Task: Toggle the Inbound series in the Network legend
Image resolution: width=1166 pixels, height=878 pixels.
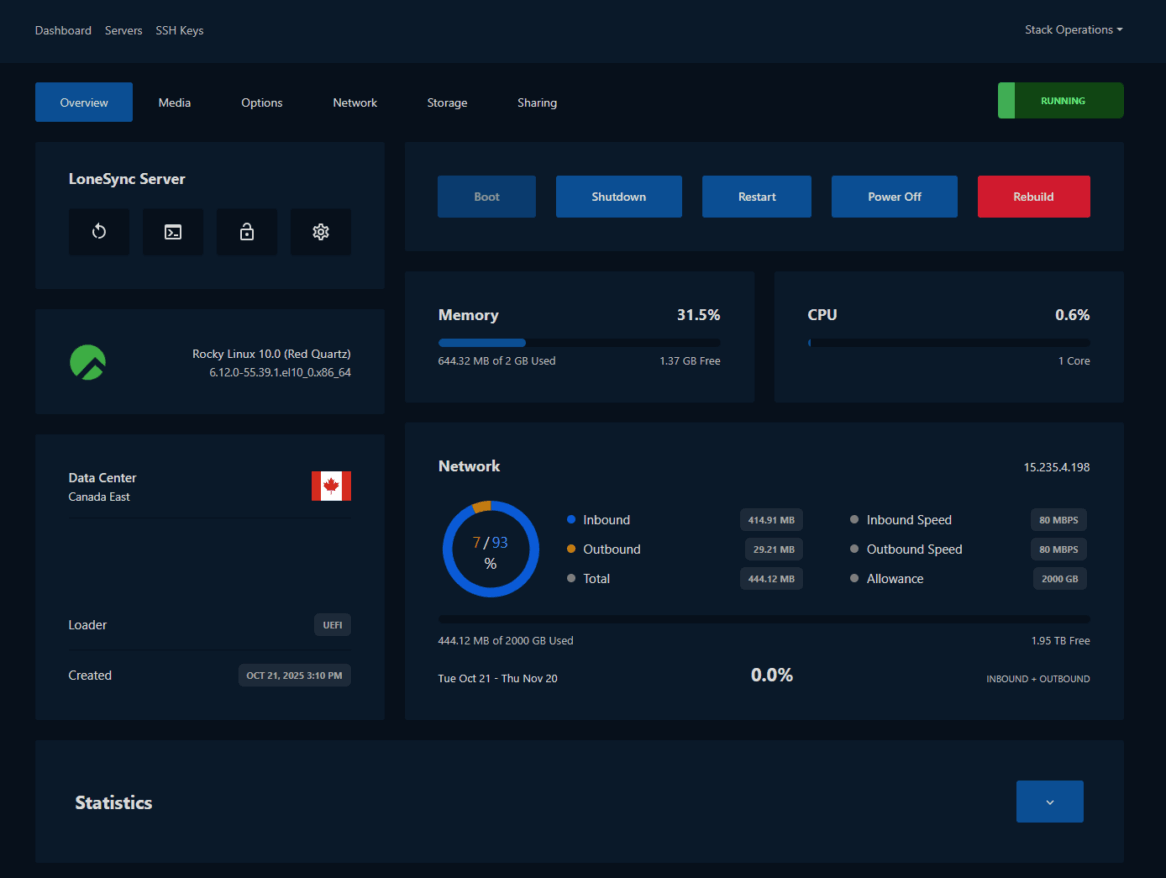Action: pyautogui.click(x=606, y=519)
